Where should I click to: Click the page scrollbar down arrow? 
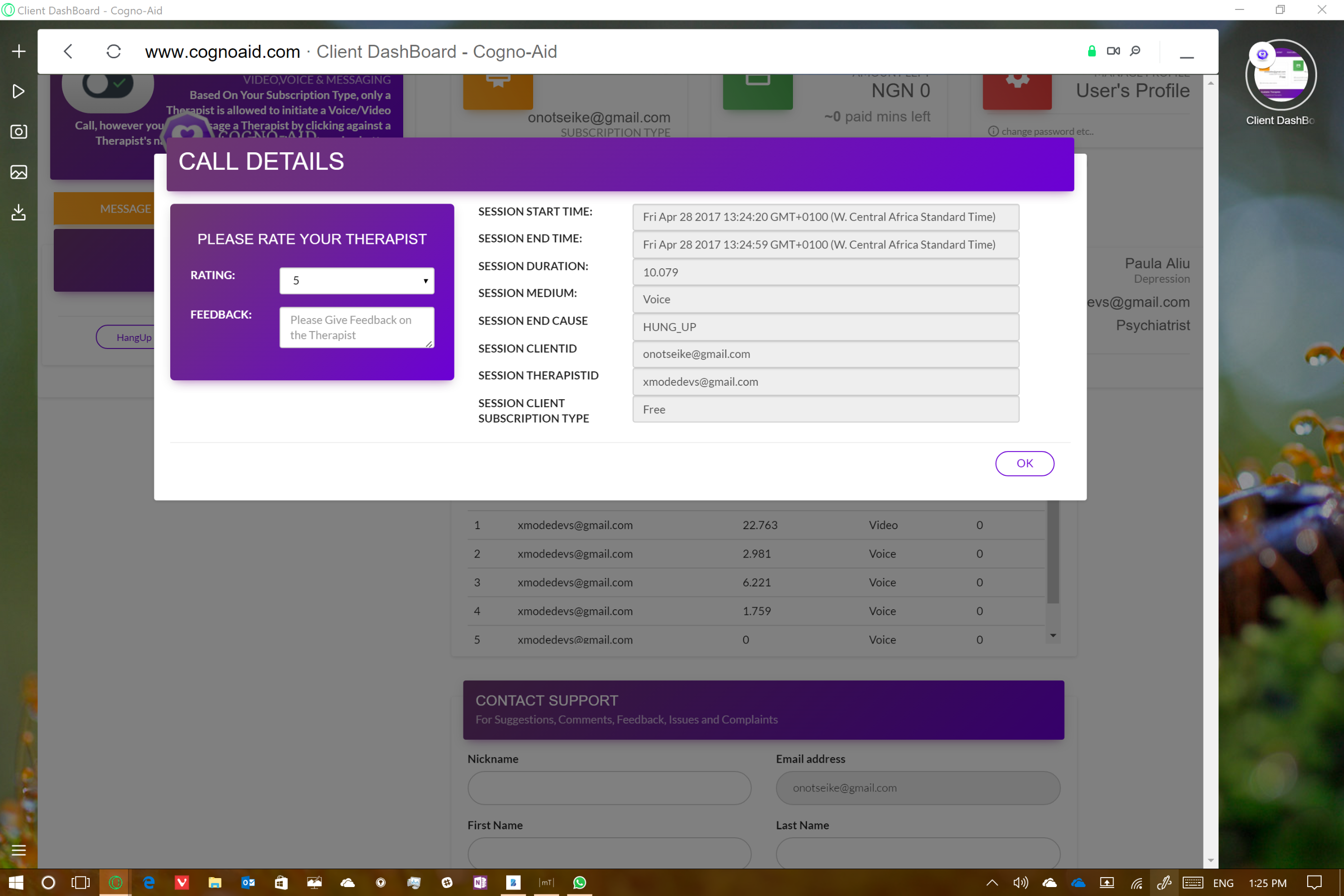(1211, 861)
